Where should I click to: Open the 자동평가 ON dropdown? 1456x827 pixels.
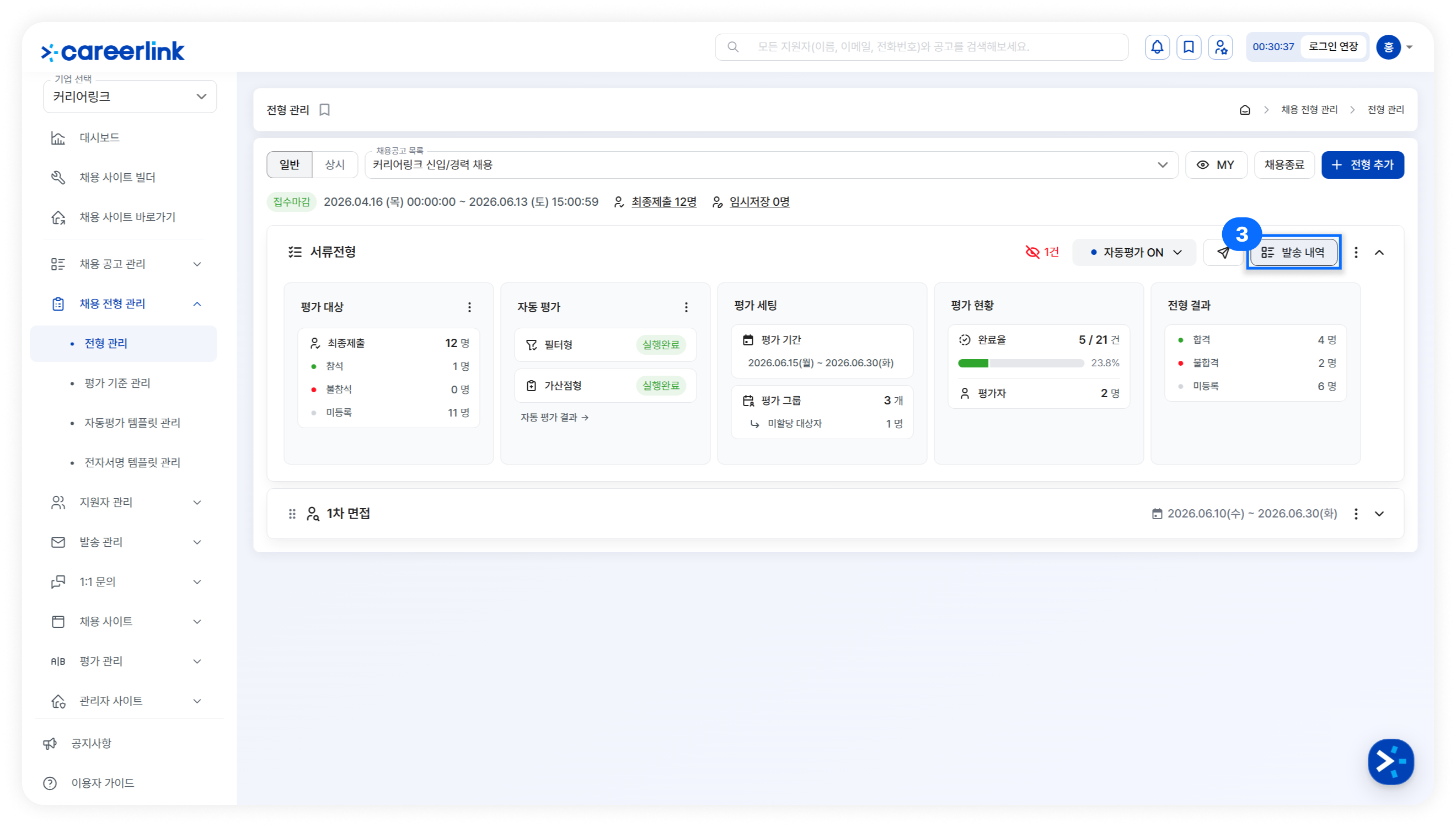click(1134, 252)
